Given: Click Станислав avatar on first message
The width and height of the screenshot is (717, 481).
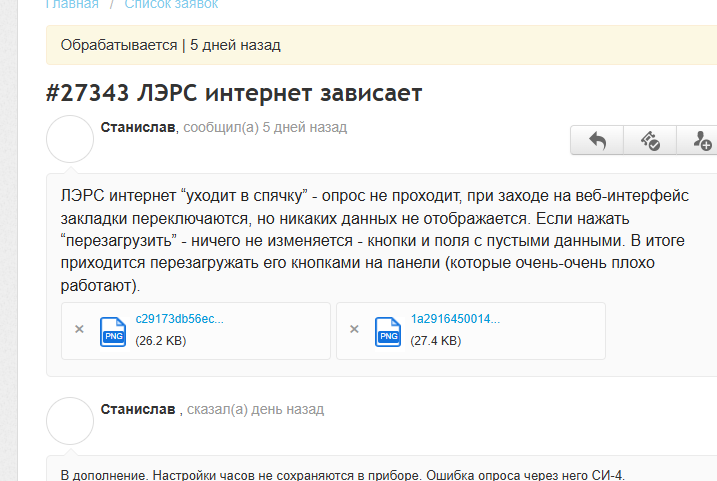Looking at the screenshot, I should [71, 139].
